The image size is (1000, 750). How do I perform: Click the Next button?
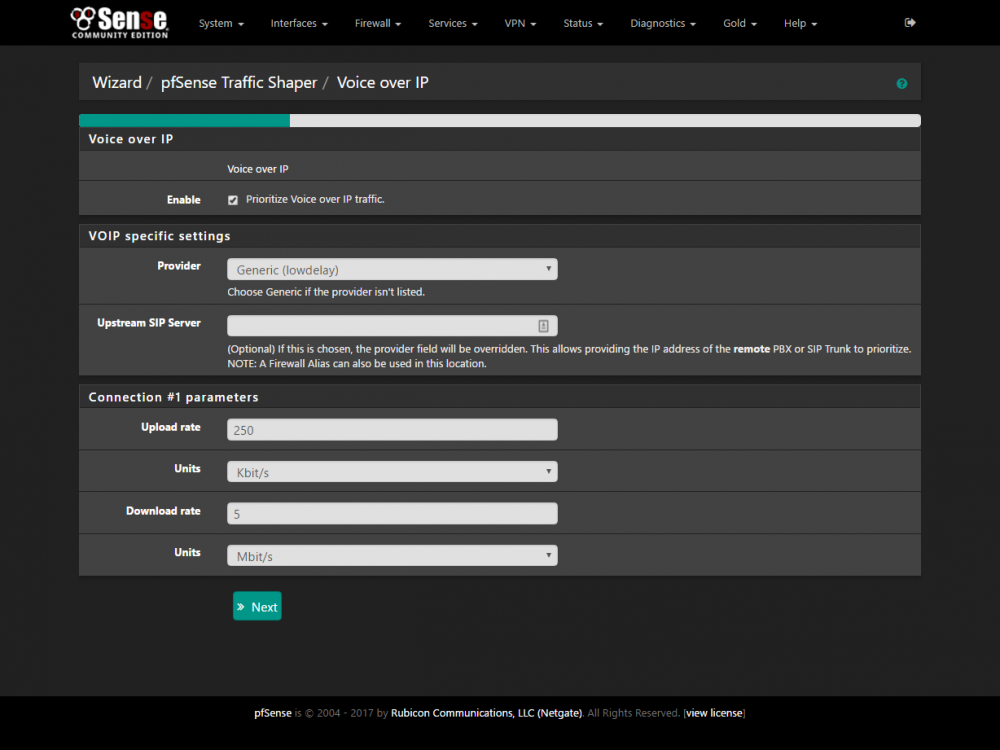click(257, 607)
